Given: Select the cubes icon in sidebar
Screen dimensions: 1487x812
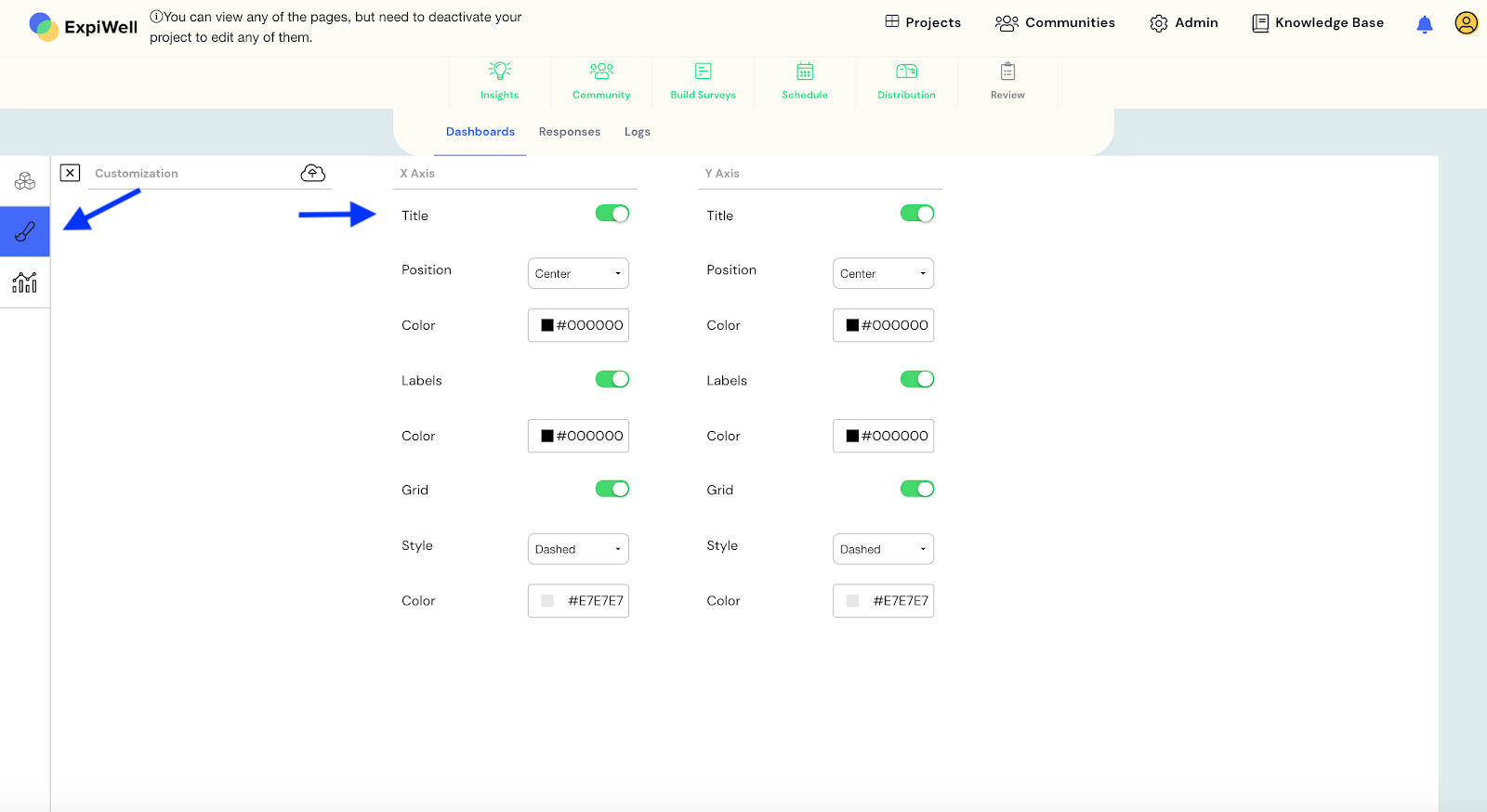Looking at the screenshot, I should (25, 180).
